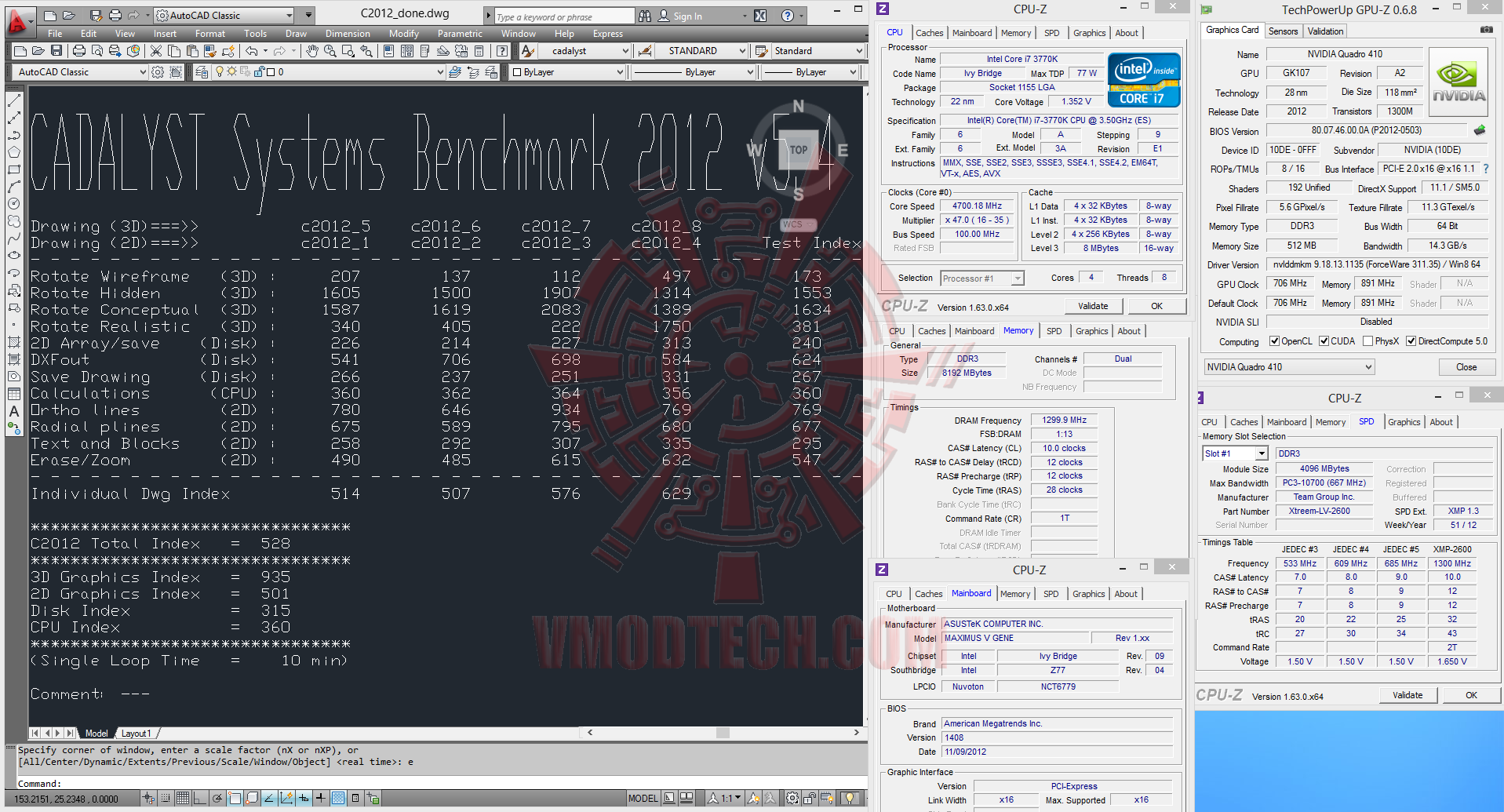Click the Zoom Realtime magnifier icon
The height and width of the screenshot is (812, 1504).
330,51
